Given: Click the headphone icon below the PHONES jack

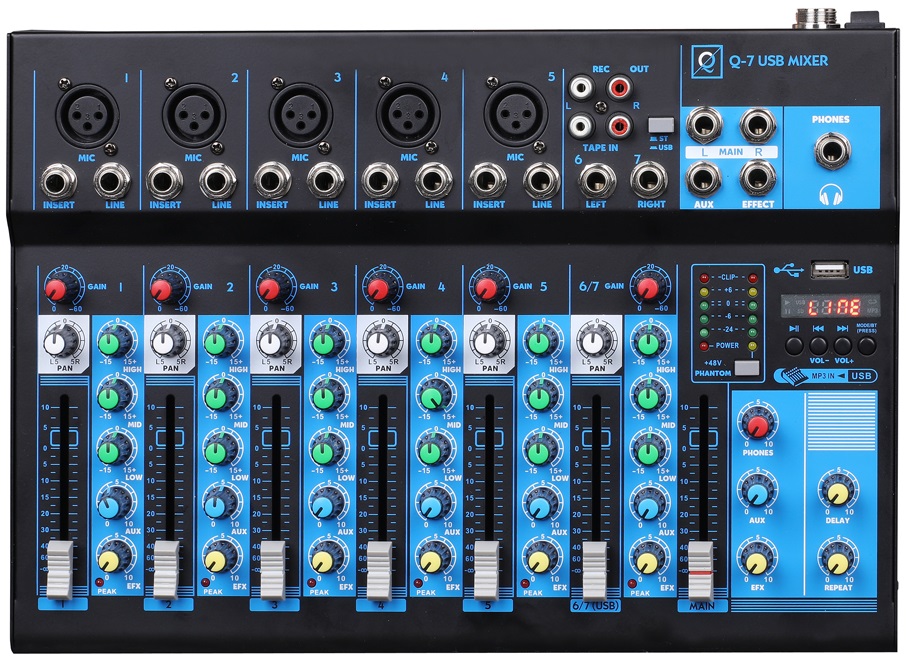Looking at the screenshot, I should click(x=830, y=192).
